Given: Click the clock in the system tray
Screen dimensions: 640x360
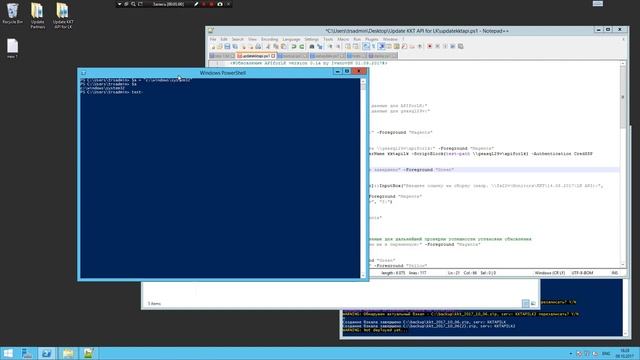Looking at the screenshot, I should coord(625,353).
